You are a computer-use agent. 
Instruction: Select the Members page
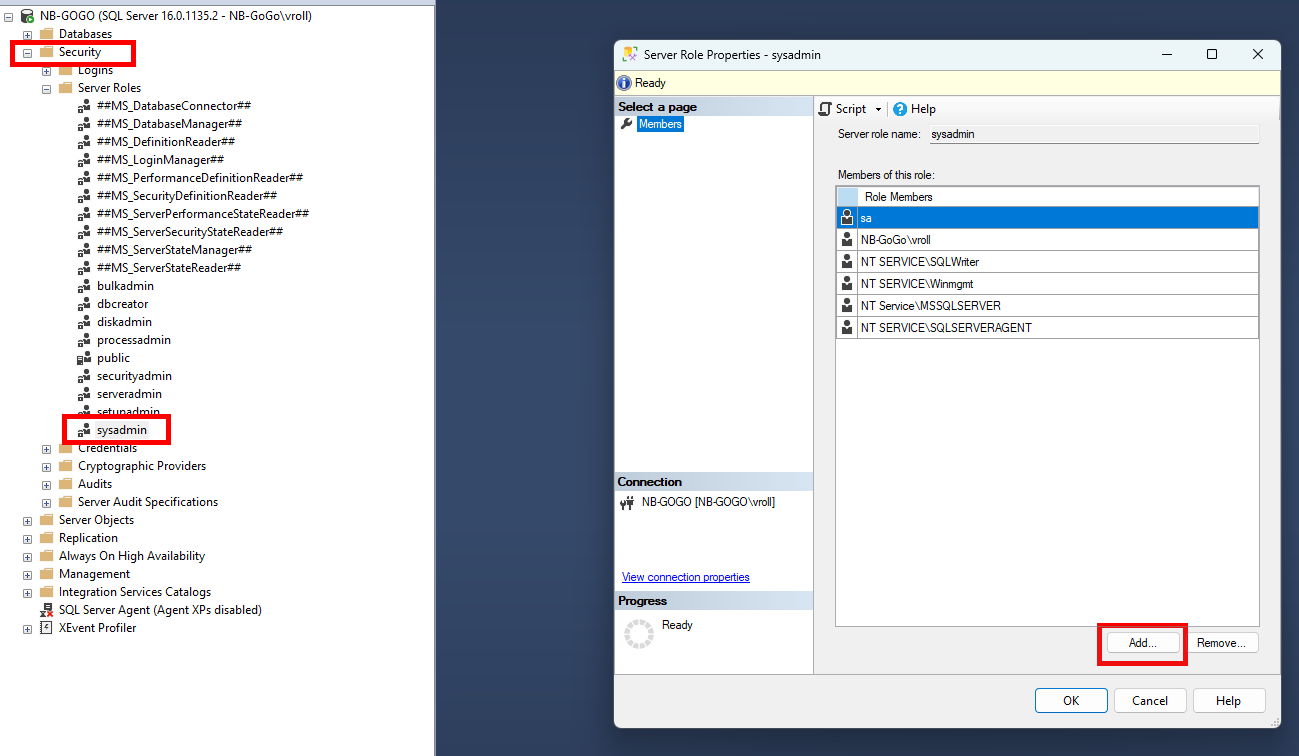coord(660,124)
